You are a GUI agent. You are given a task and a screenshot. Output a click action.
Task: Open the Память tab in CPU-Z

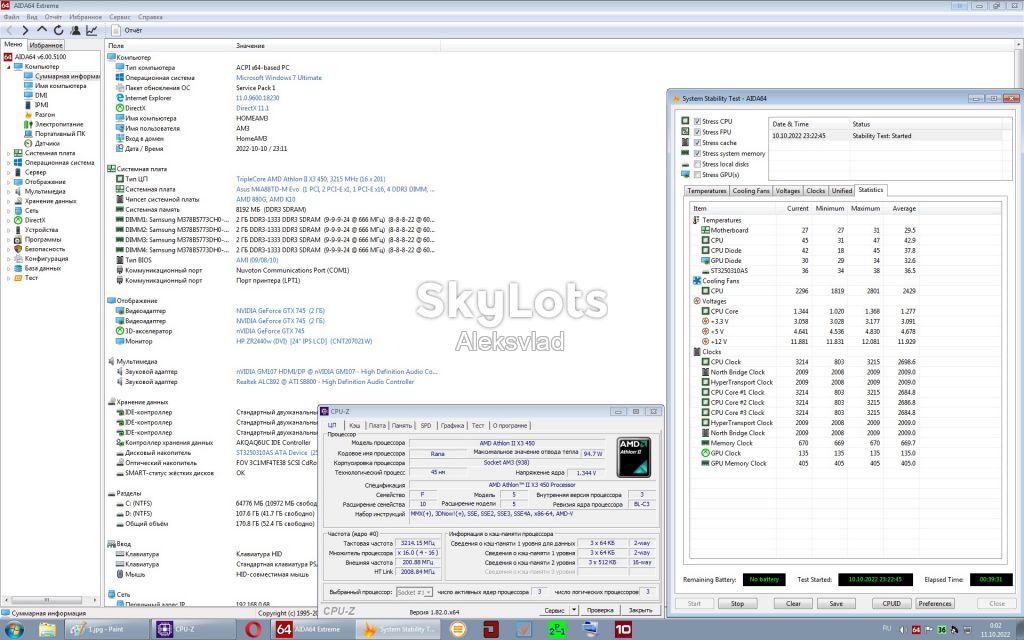click(402, 425)
